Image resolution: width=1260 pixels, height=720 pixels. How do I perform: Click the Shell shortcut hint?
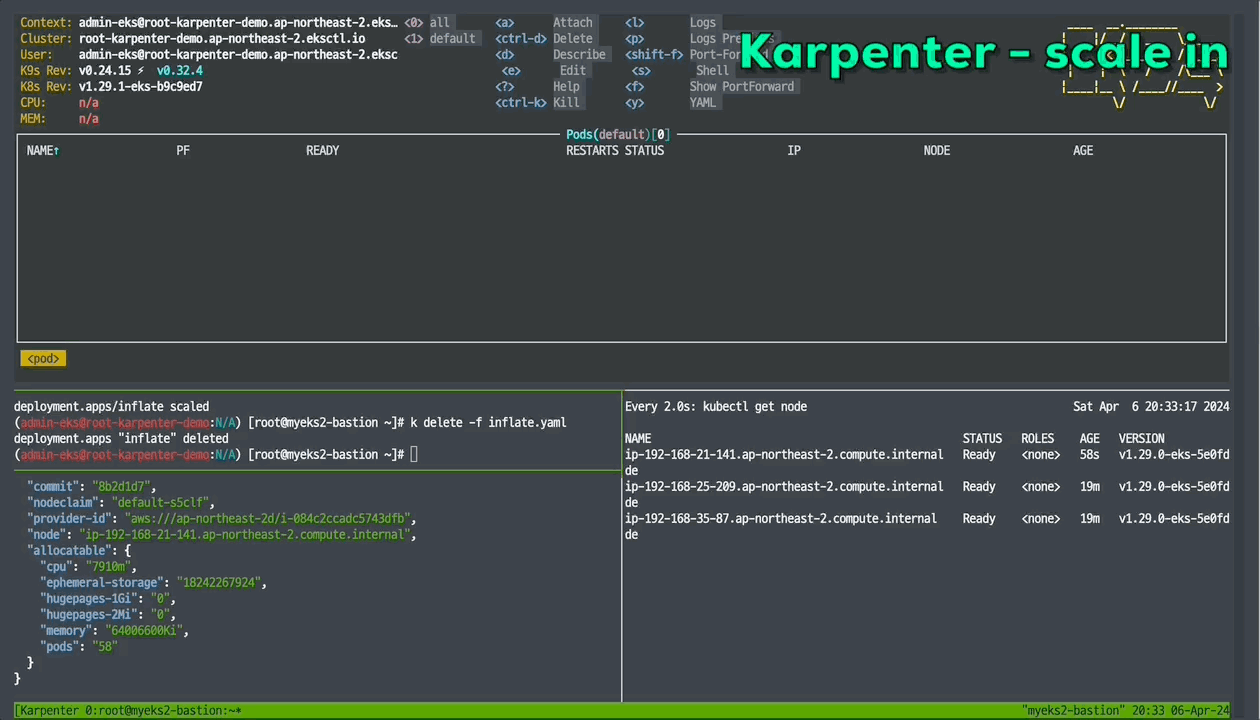pos(713,70)
